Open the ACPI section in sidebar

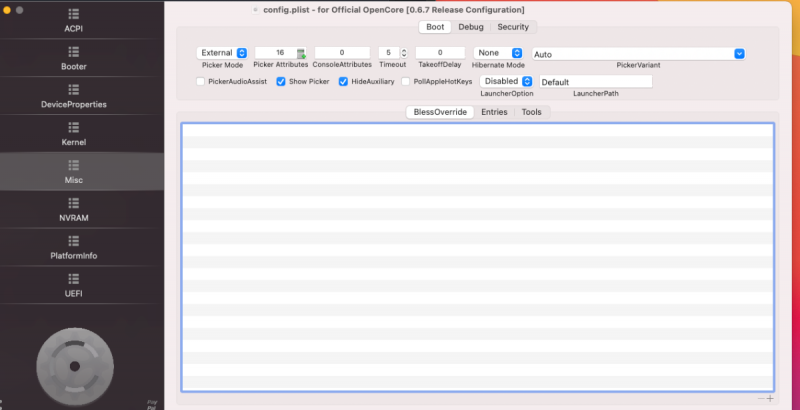click(x=73, y=20)
